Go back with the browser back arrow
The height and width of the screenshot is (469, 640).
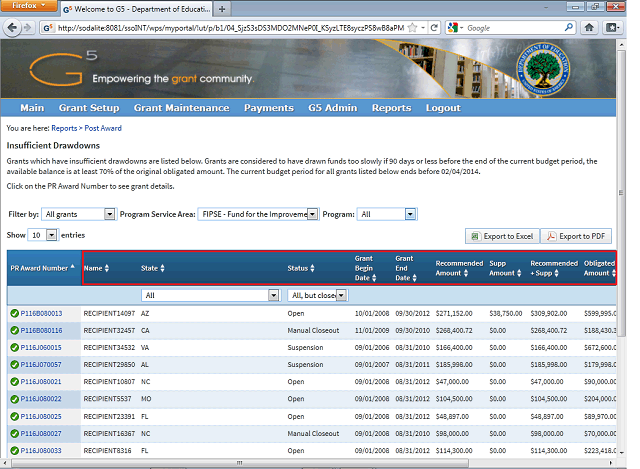(x=12, y=28)
